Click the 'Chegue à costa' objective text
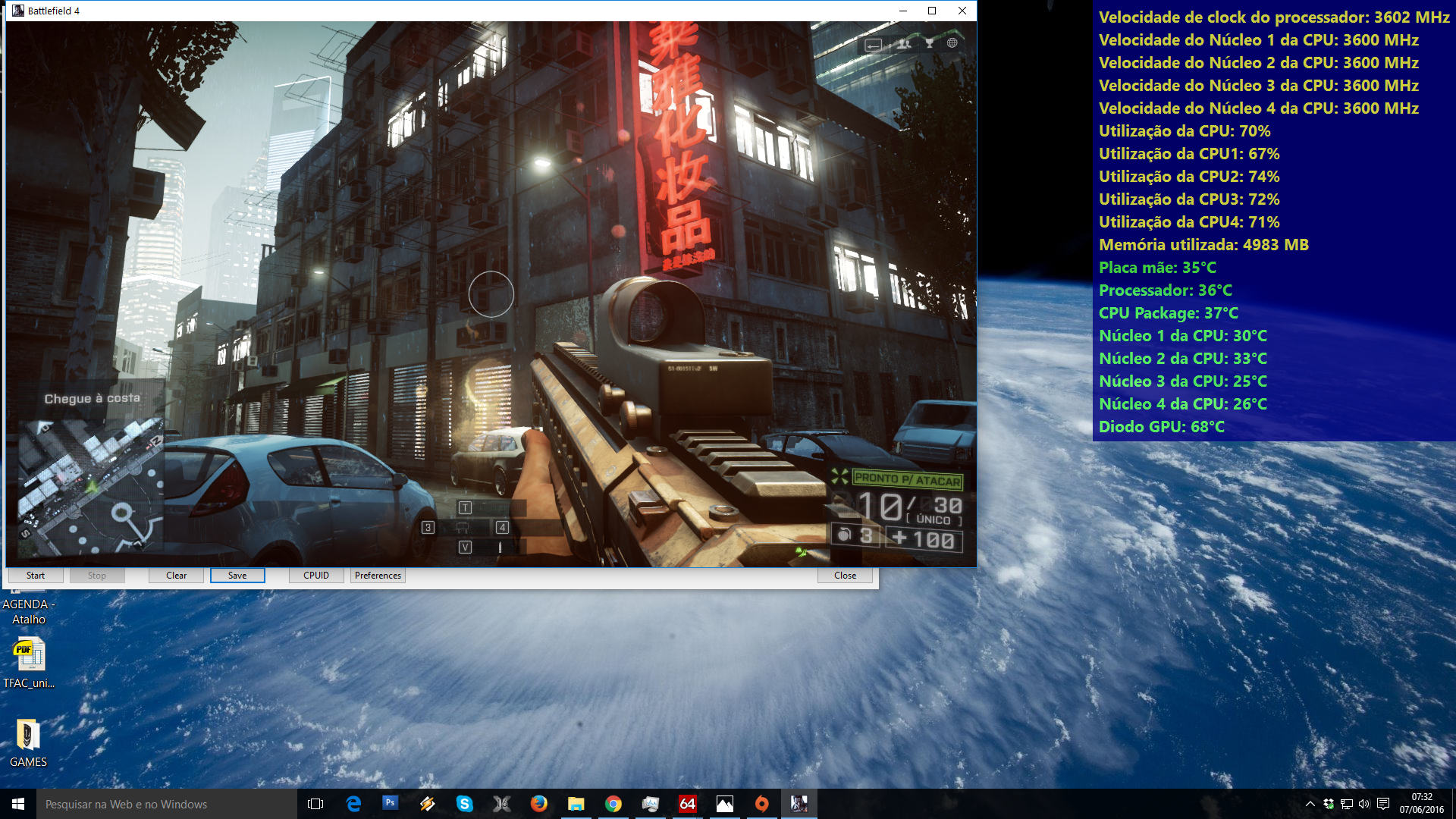 [92, 398]
